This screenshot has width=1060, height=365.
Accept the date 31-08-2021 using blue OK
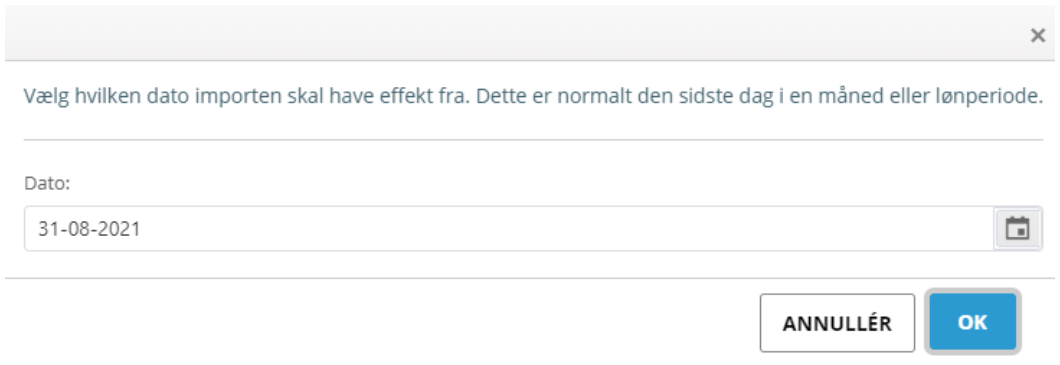click(972, 322)
